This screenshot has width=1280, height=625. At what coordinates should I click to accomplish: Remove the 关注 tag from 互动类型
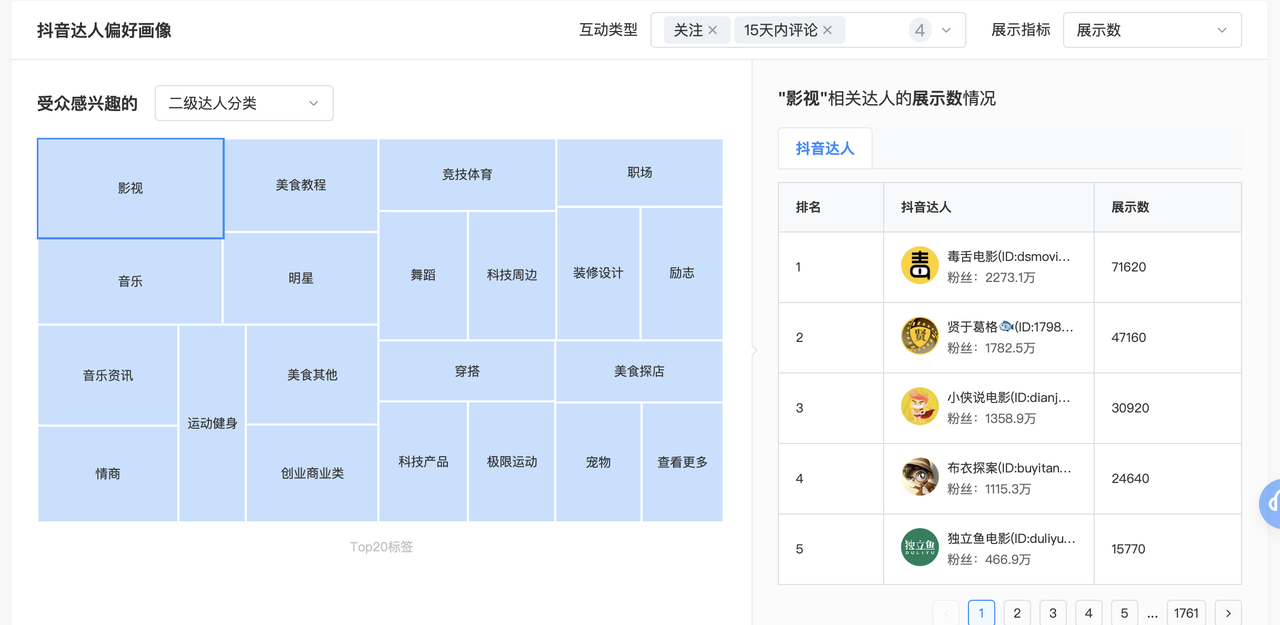click(713, 30)
